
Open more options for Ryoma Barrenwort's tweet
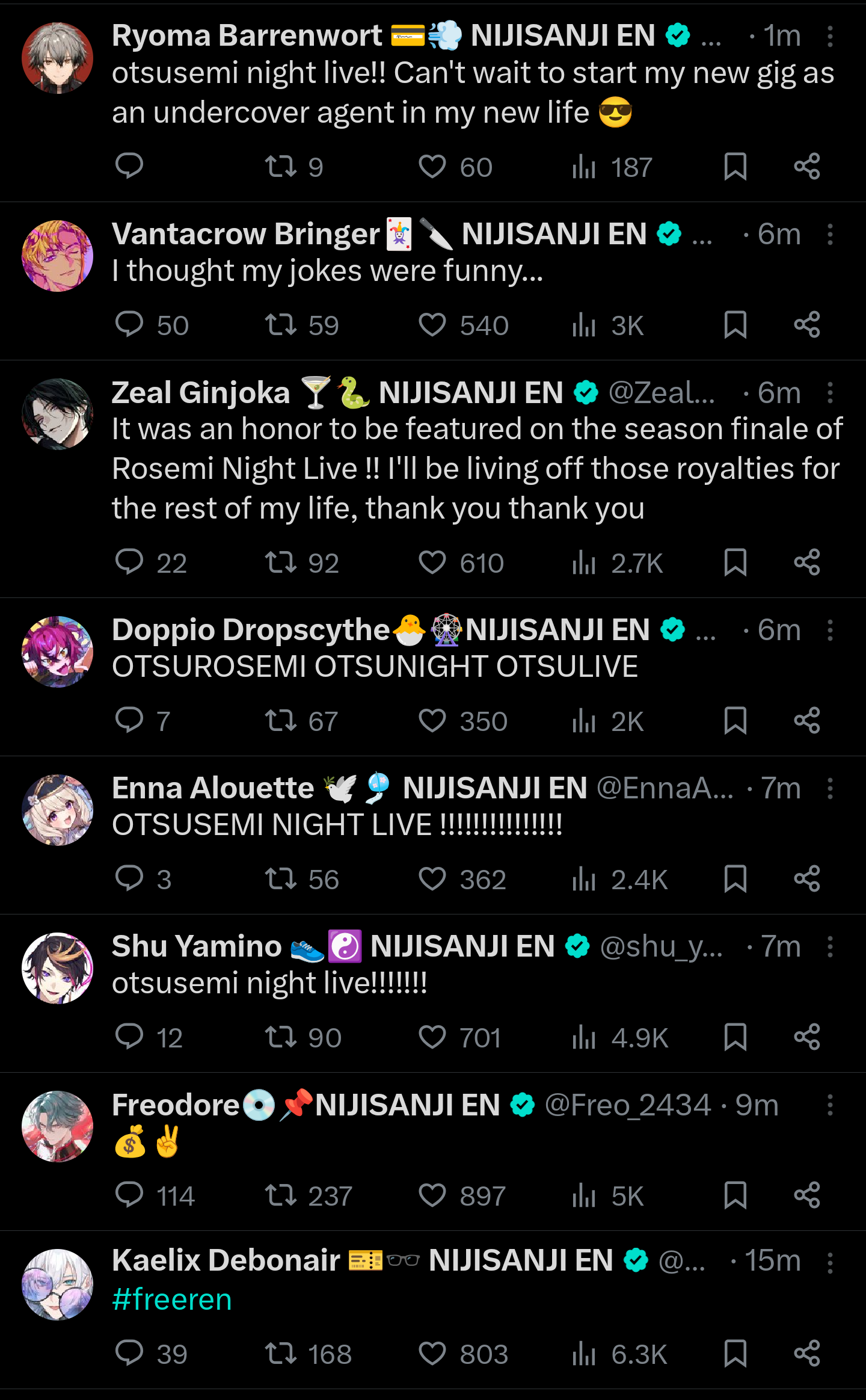pyautogui.click(x=830, y=36)
